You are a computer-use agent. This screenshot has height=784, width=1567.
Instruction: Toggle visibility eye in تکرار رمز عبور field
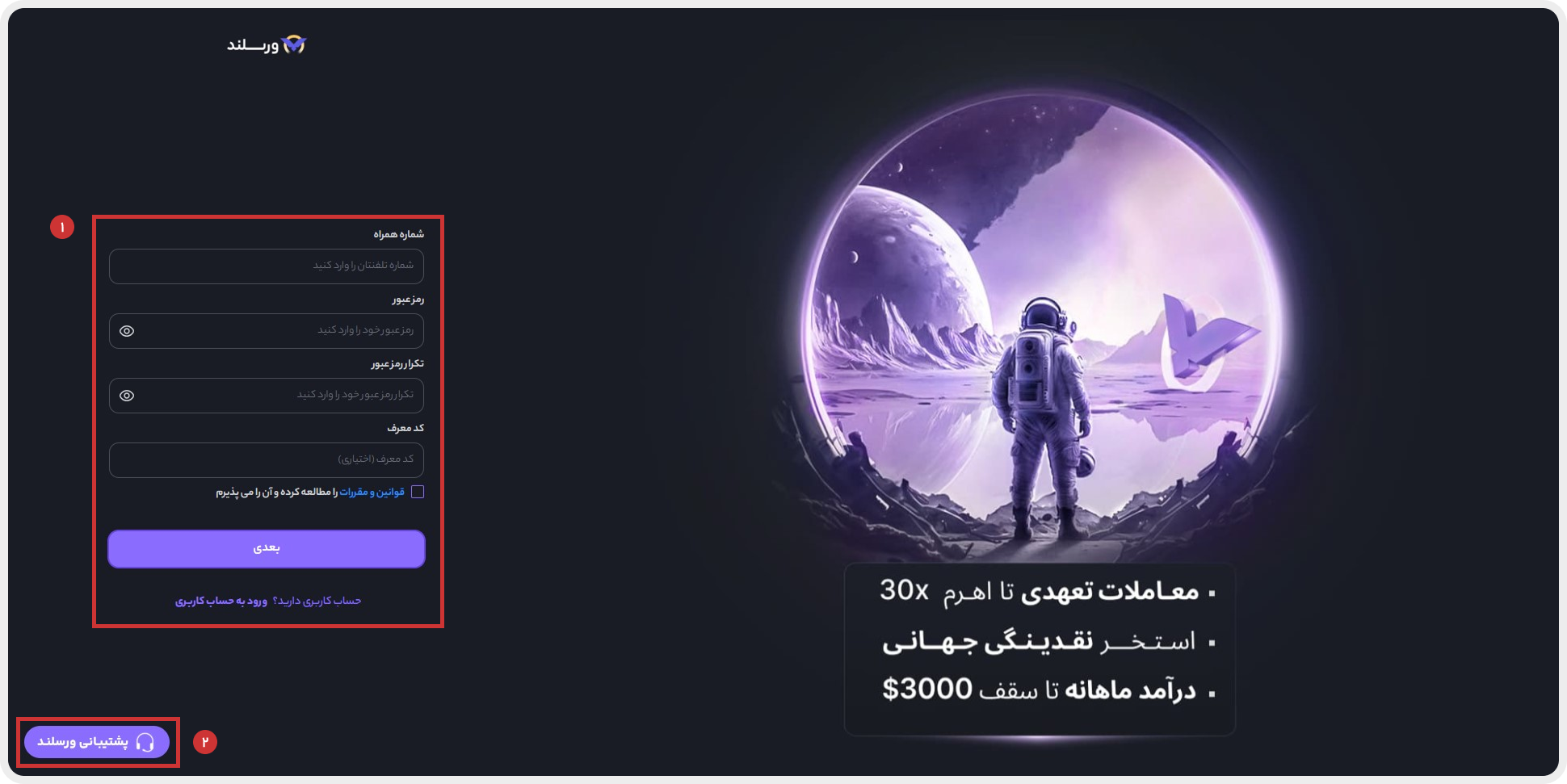coord(127,396)
